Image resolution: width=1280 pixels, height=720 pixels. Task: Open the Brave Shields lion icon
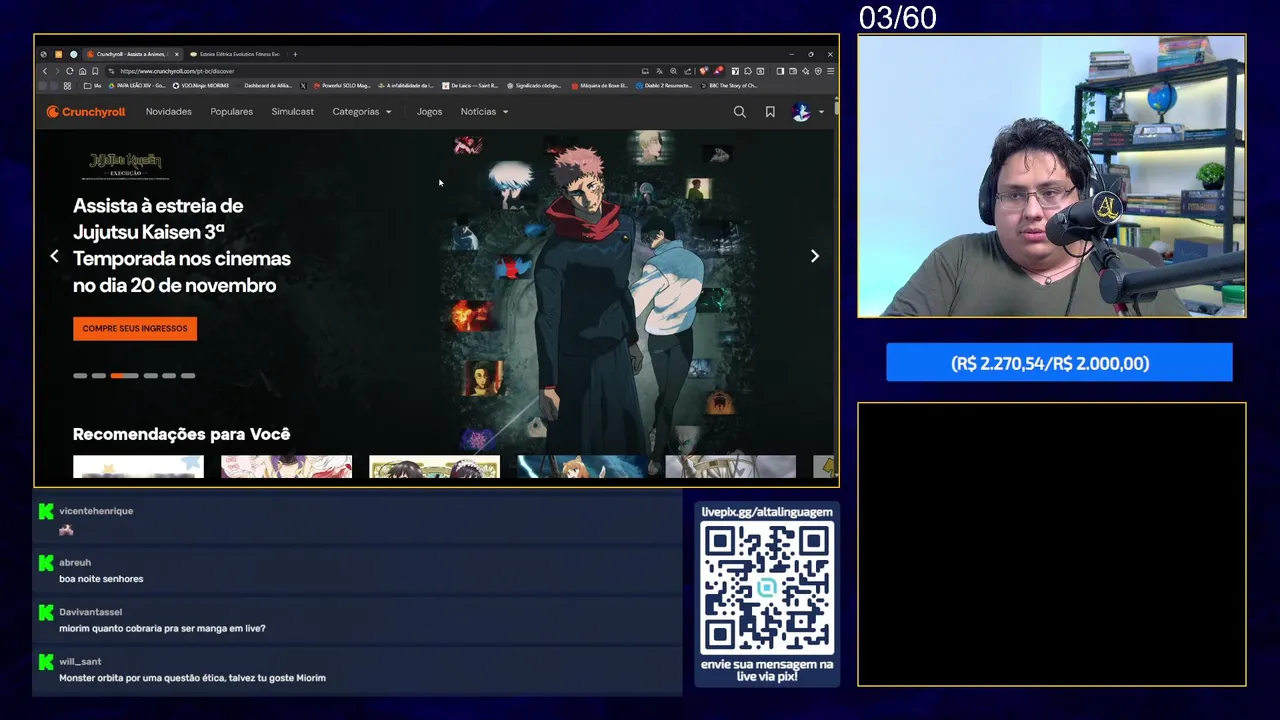(x=703, y=71)
